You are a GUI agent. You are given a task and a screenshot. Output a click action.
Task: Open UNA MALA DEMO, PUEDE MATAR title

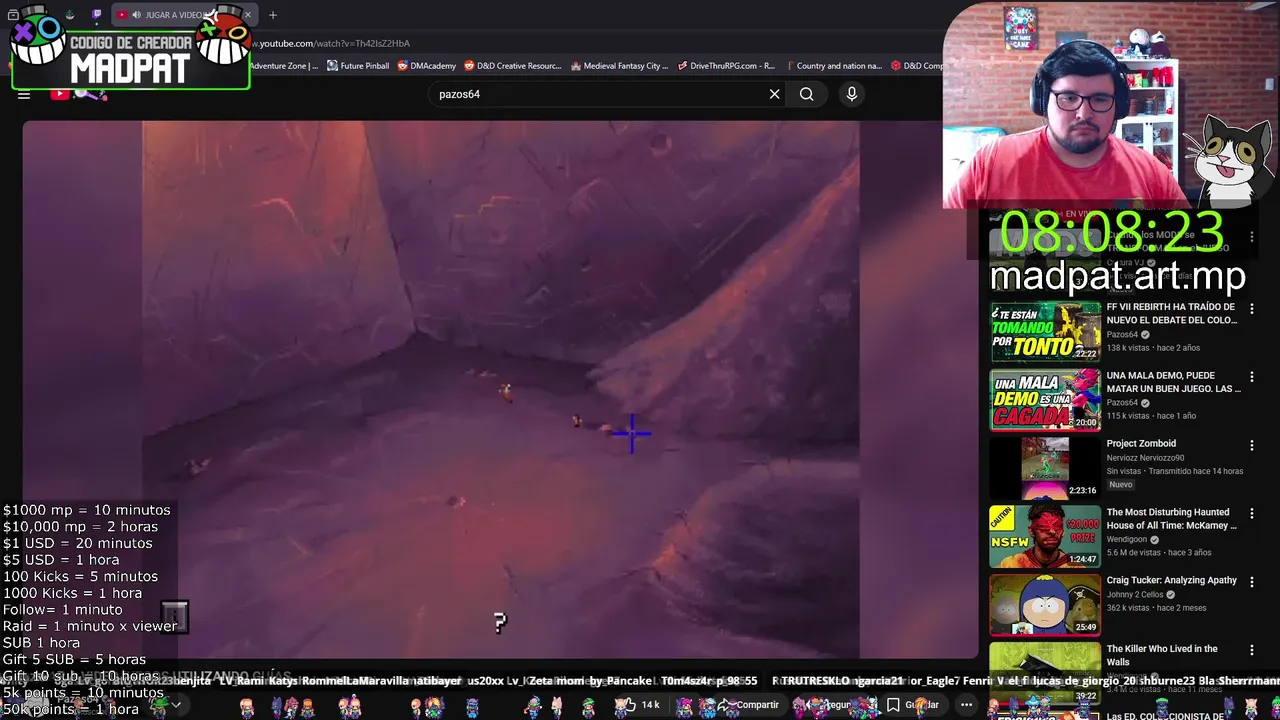(1173, 382)
